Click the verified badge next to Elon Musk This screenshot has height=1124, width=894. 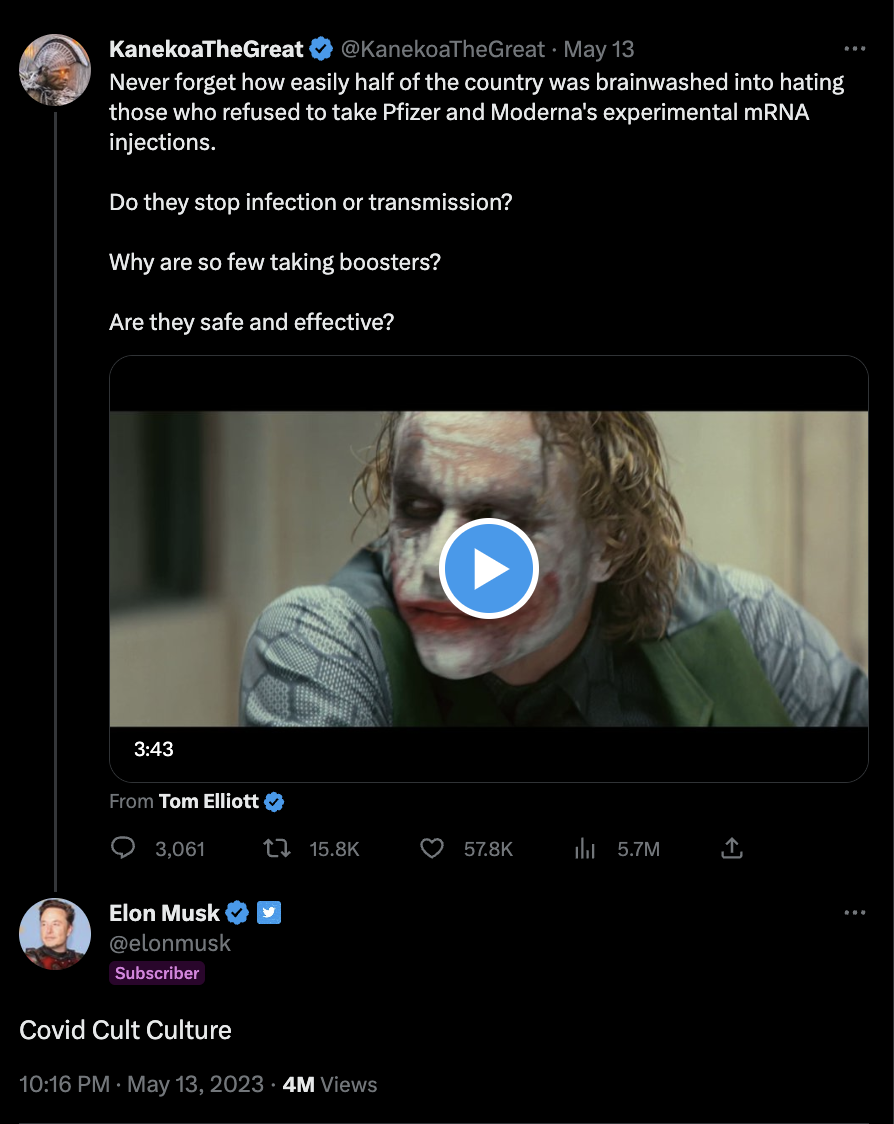pyautogui.click(x=237, y=912)
